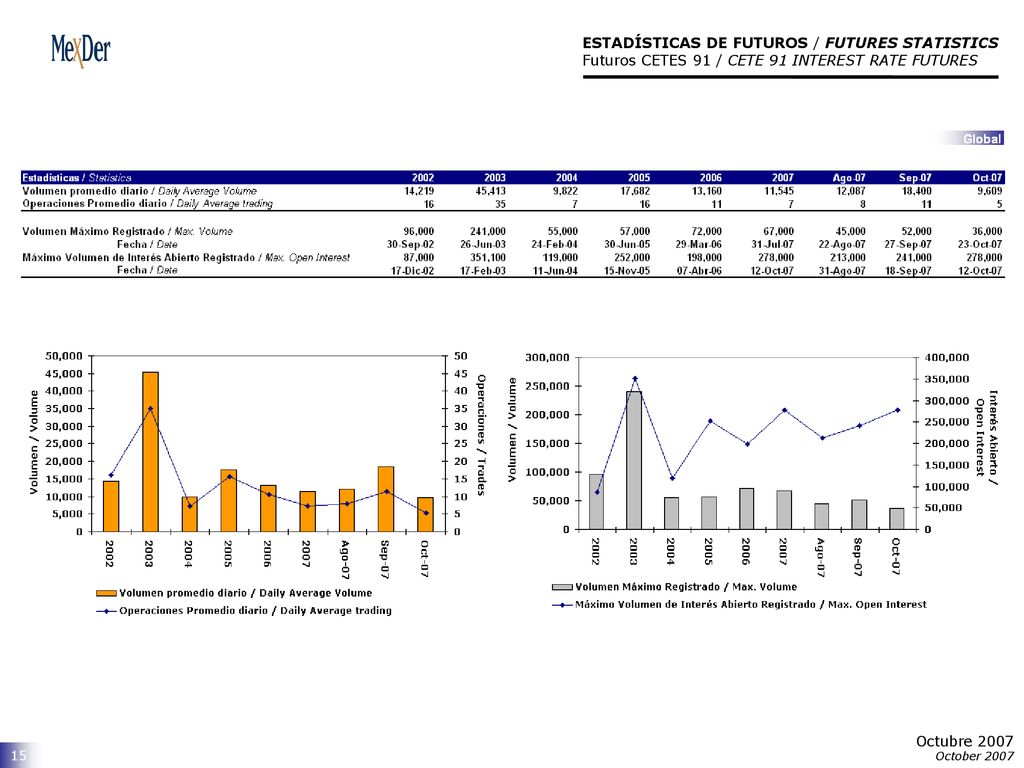Click the 'Volumen promedio diario / Daily Average Volume' row label
The height and width of the screenshot is (768, 1024).
pos(139,191)
